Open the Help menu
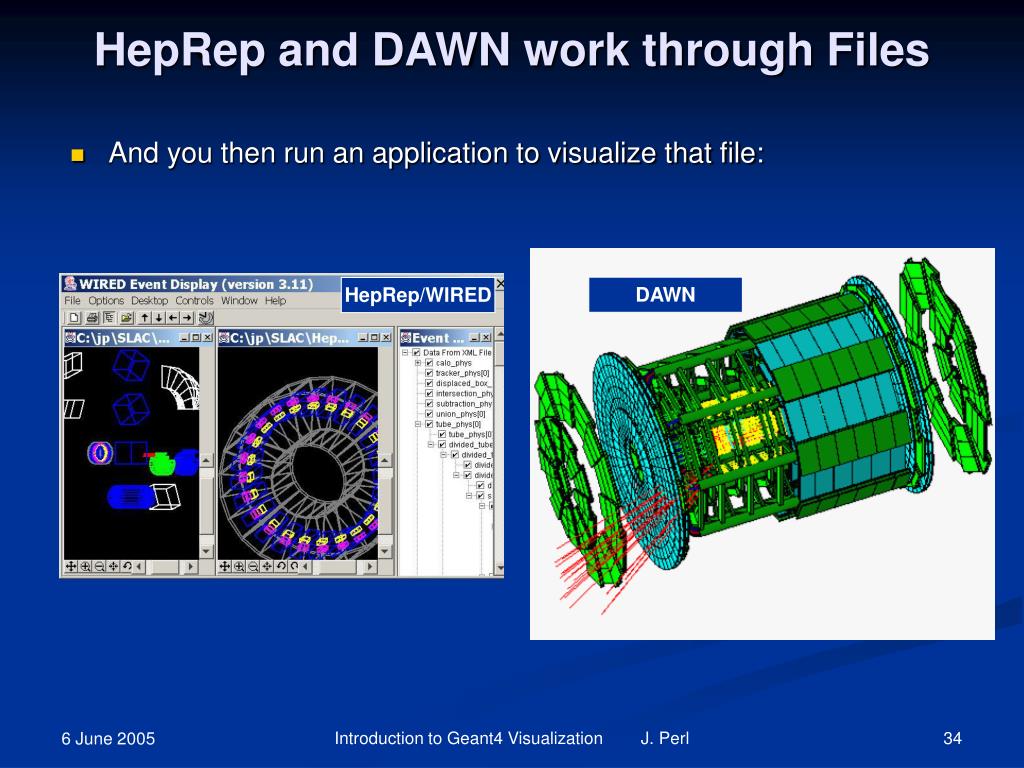1024x768 pixels. (275, 300)
